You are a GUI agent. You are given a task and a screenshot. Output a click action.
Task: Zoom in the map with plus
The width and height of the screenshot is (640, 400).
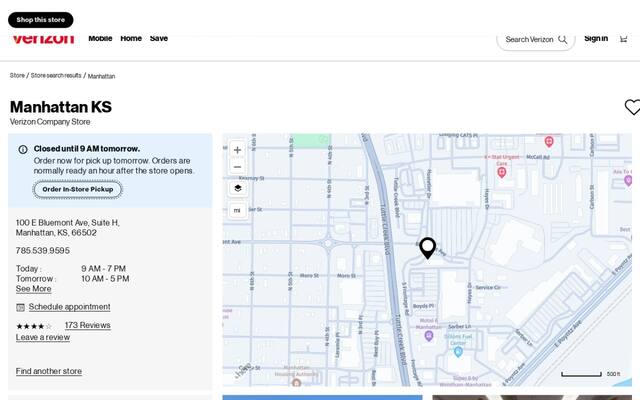click(x=238, y=150)
